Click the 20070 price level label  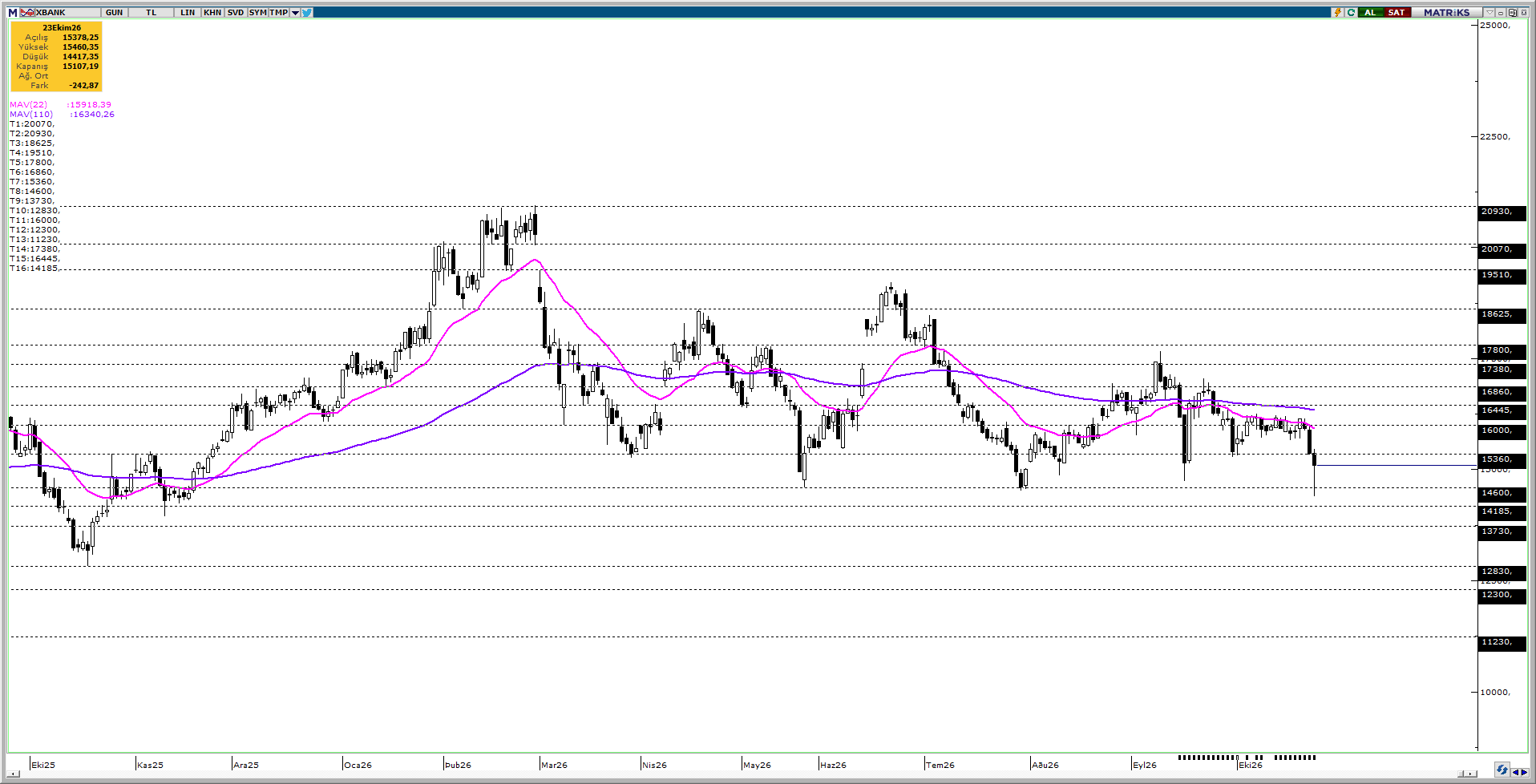click(1502, 249)
